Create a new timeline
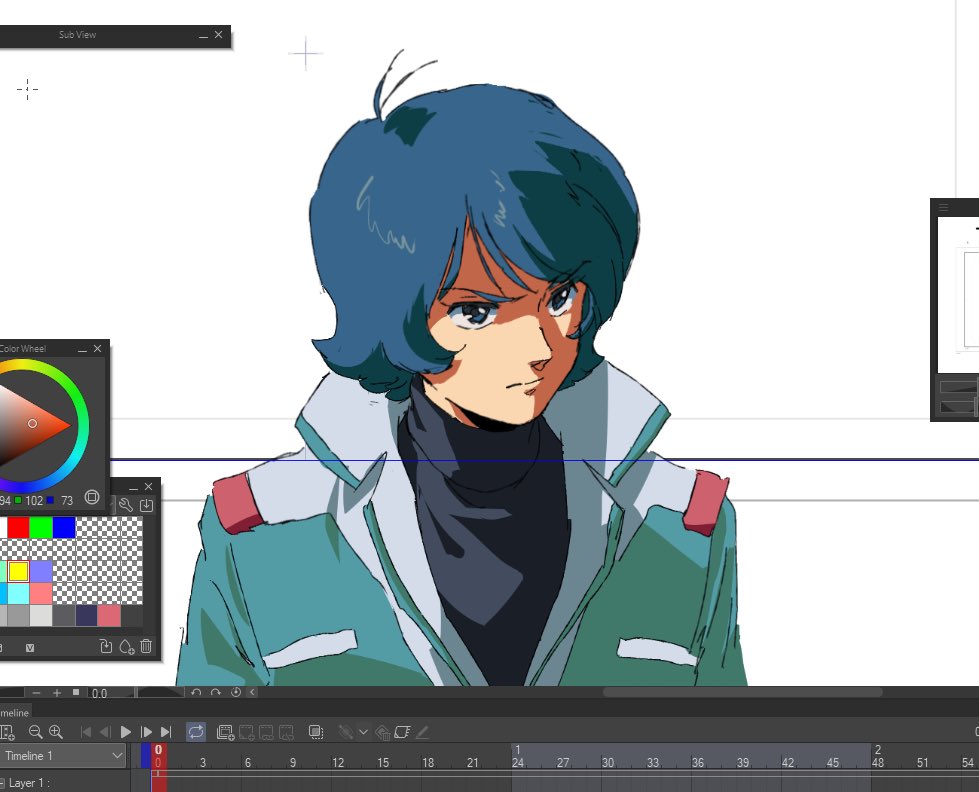The height and width of the screenshot is (792, 979). (7, 732)
